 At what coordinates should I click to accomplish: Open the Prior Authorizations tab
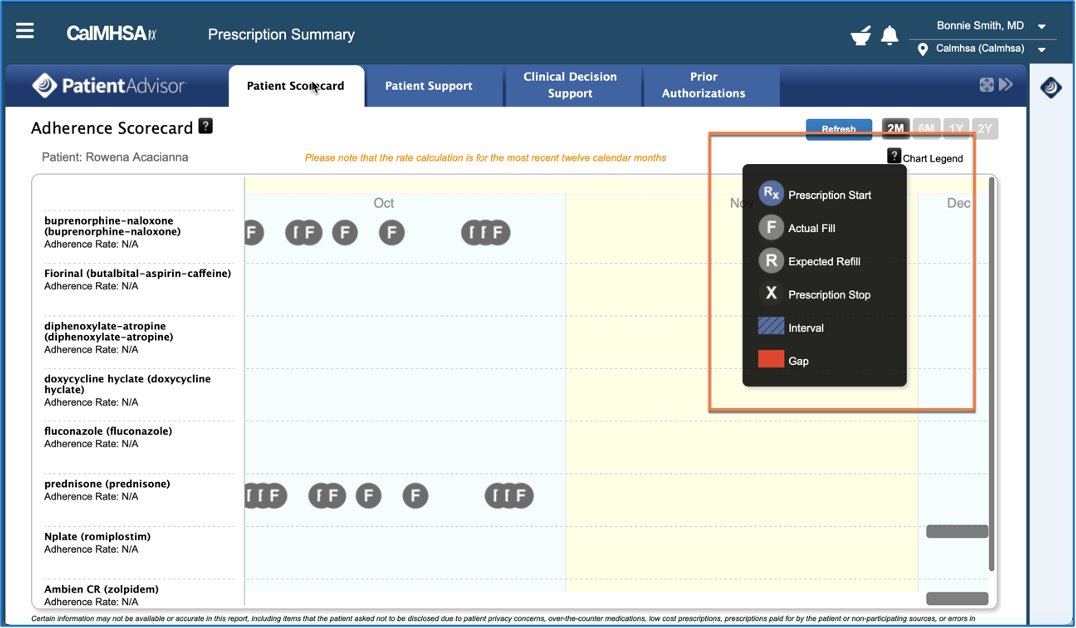coord(703,85)
